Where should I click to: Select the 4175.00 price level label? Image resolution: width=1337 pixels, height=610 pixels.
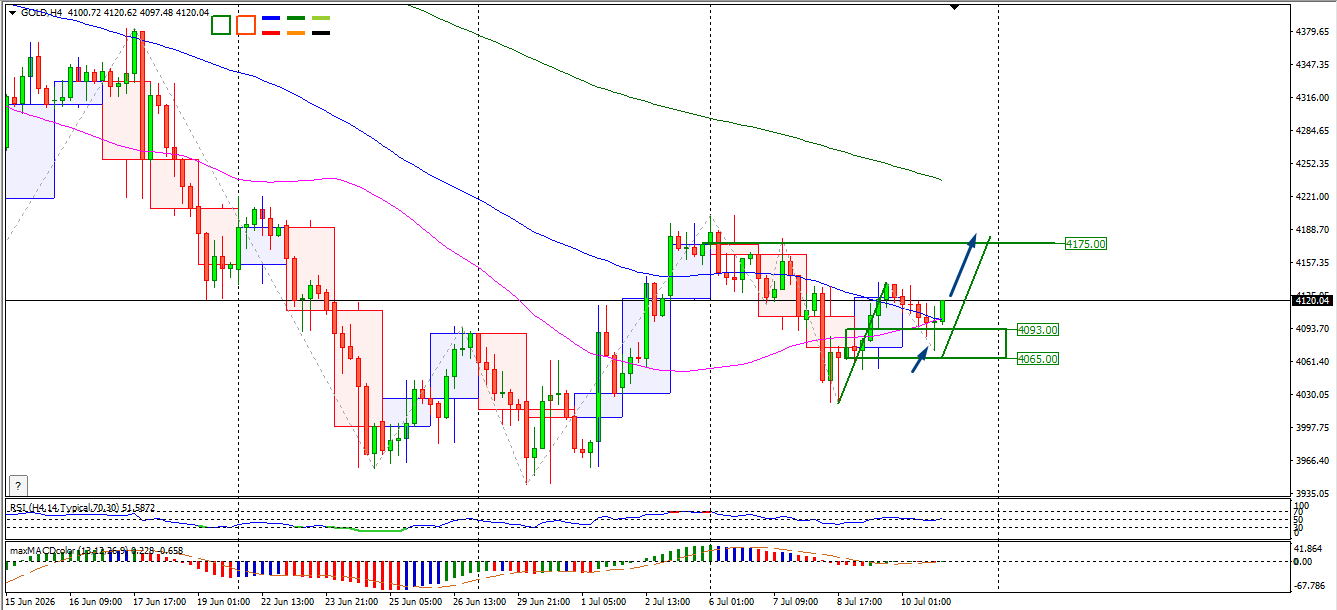point(1085,243)
